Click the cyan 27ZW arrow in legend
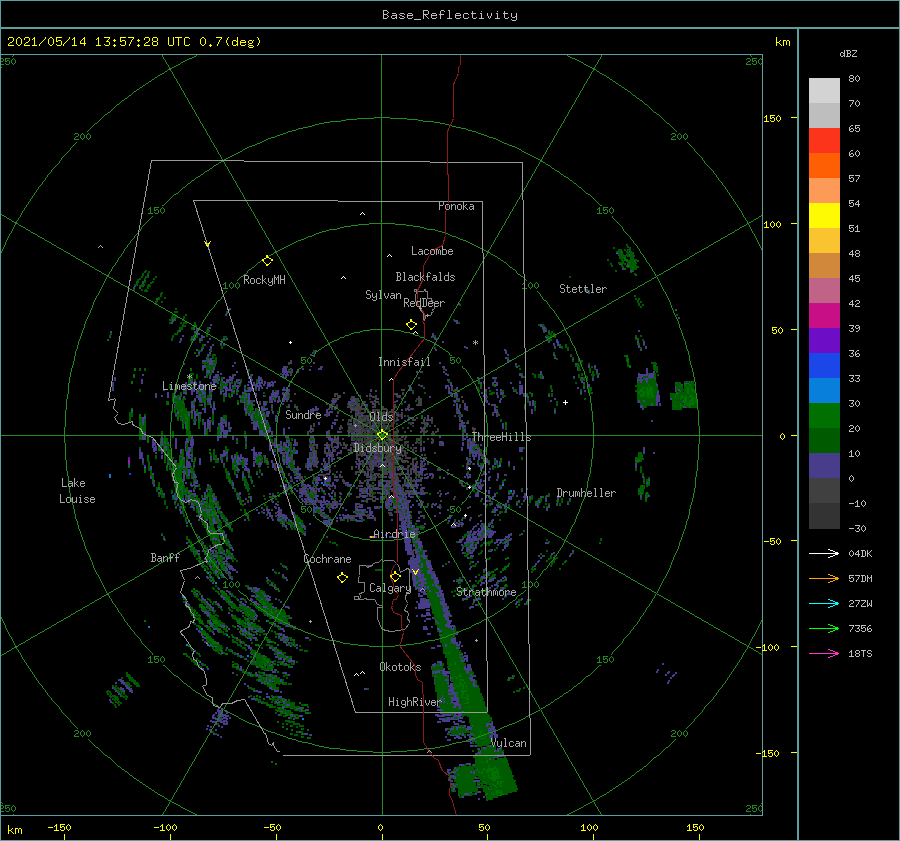 pyautogui.click(x=824, y=603)
